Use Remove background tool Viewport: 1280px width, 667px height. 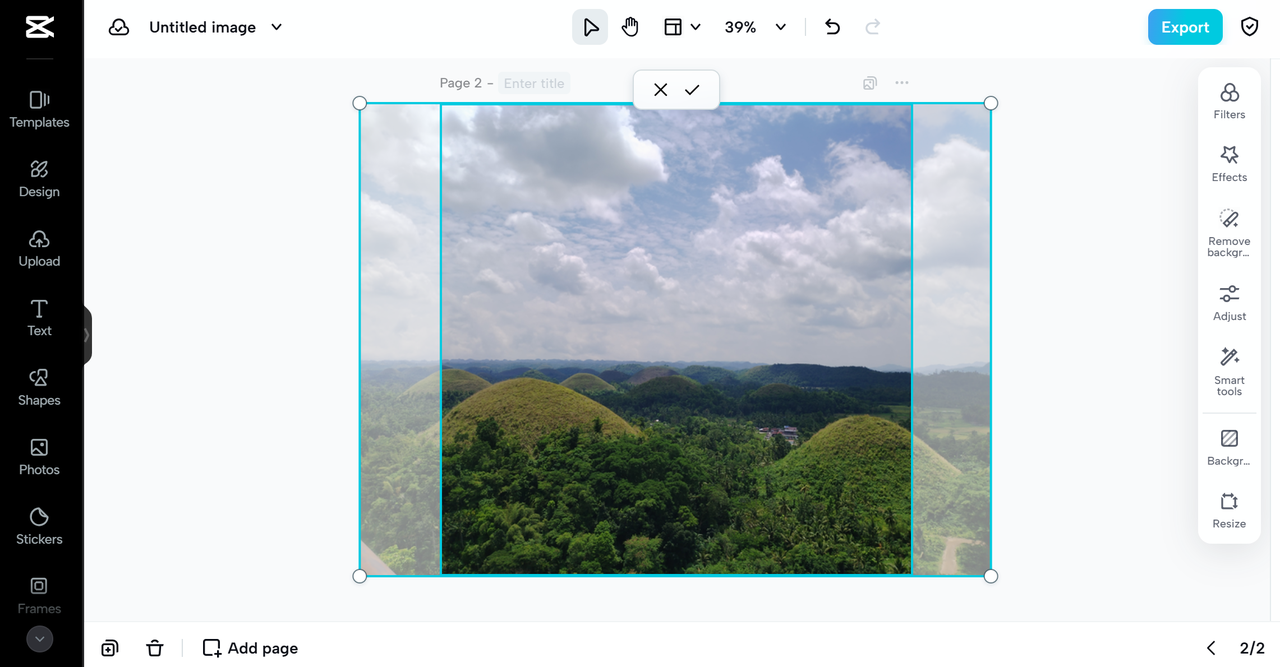[x=1229, y=233]
